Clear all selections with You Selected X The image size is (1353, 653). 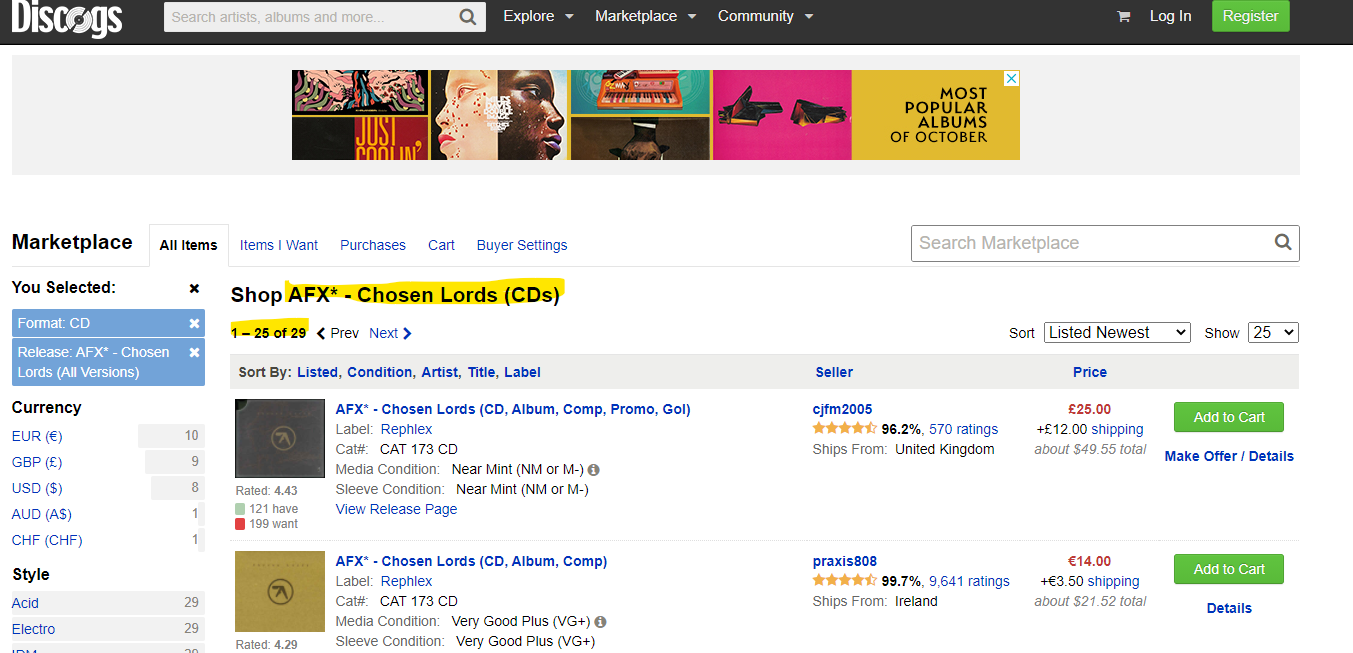tap(194, 288)
